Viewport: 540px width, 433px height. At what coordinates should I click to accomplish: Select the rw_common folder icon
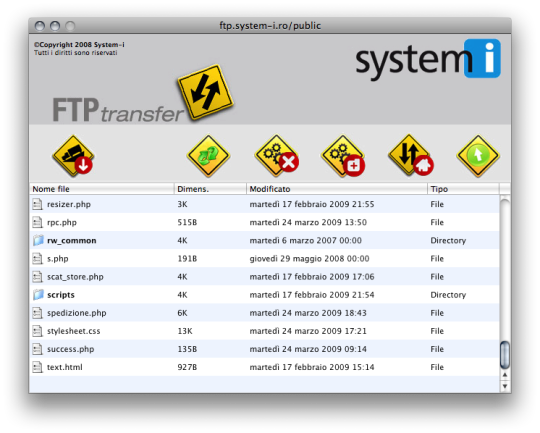[38, 240]
